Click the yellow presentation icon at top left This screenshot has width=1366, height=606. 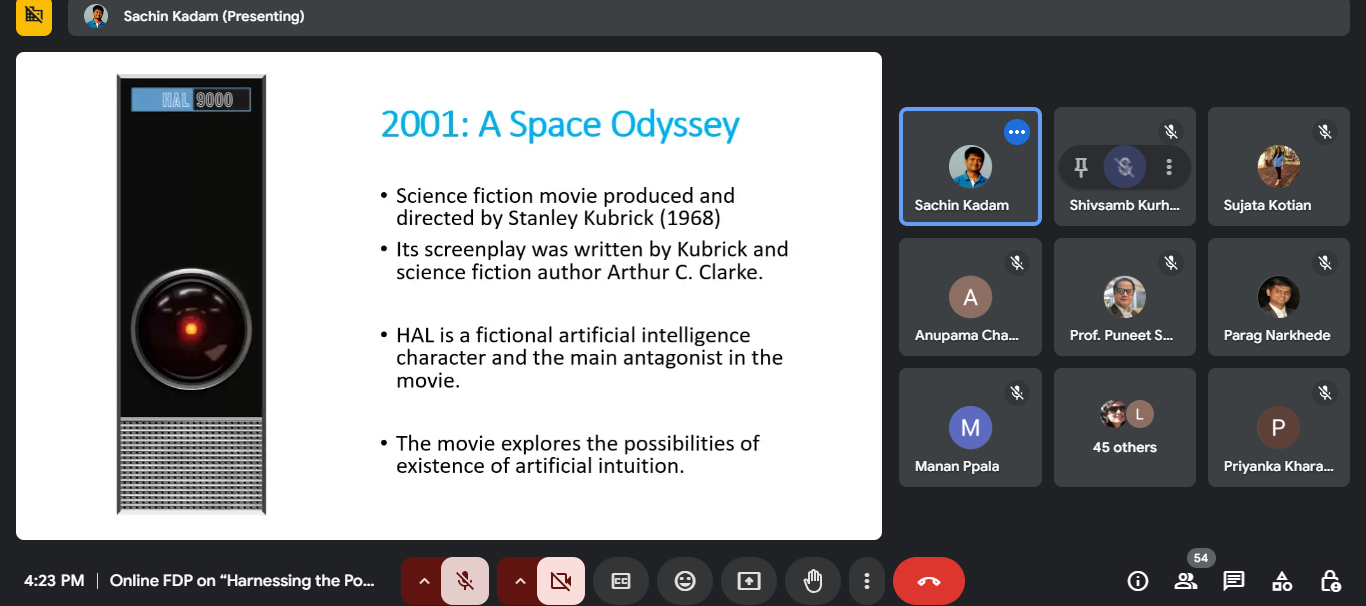click(x=34, y=16)
